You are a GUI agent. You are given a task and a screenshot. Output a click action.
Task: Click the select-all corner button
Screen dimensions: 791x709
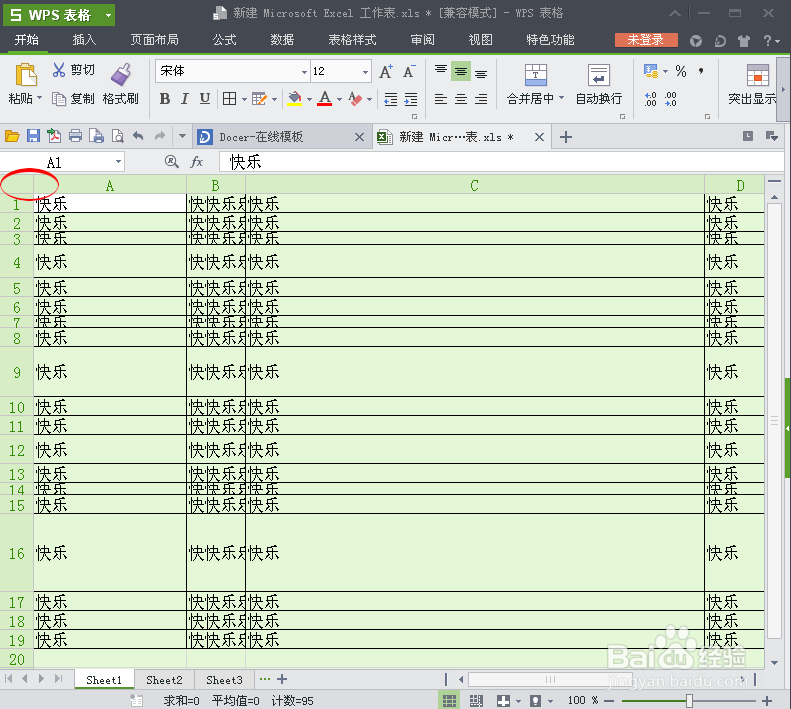[17, 185]
